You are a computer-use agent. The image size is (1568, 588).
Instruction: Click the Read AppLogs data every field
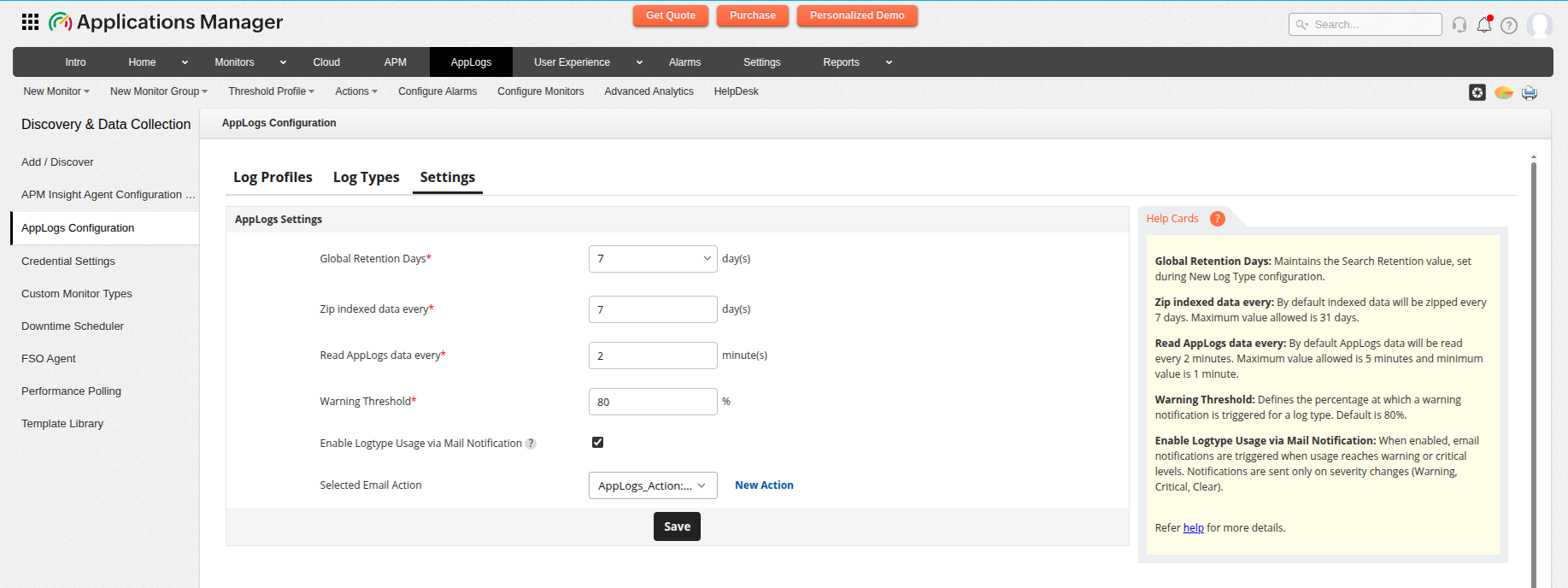click(x=653, y=356)
